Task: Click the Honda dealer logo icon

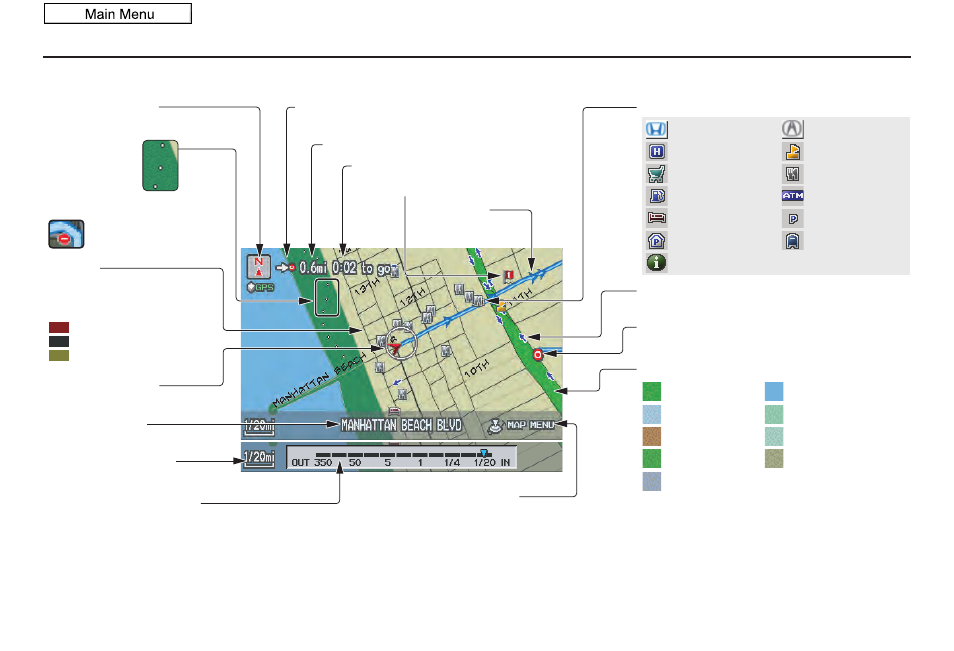Action: [x=656, y=129]
